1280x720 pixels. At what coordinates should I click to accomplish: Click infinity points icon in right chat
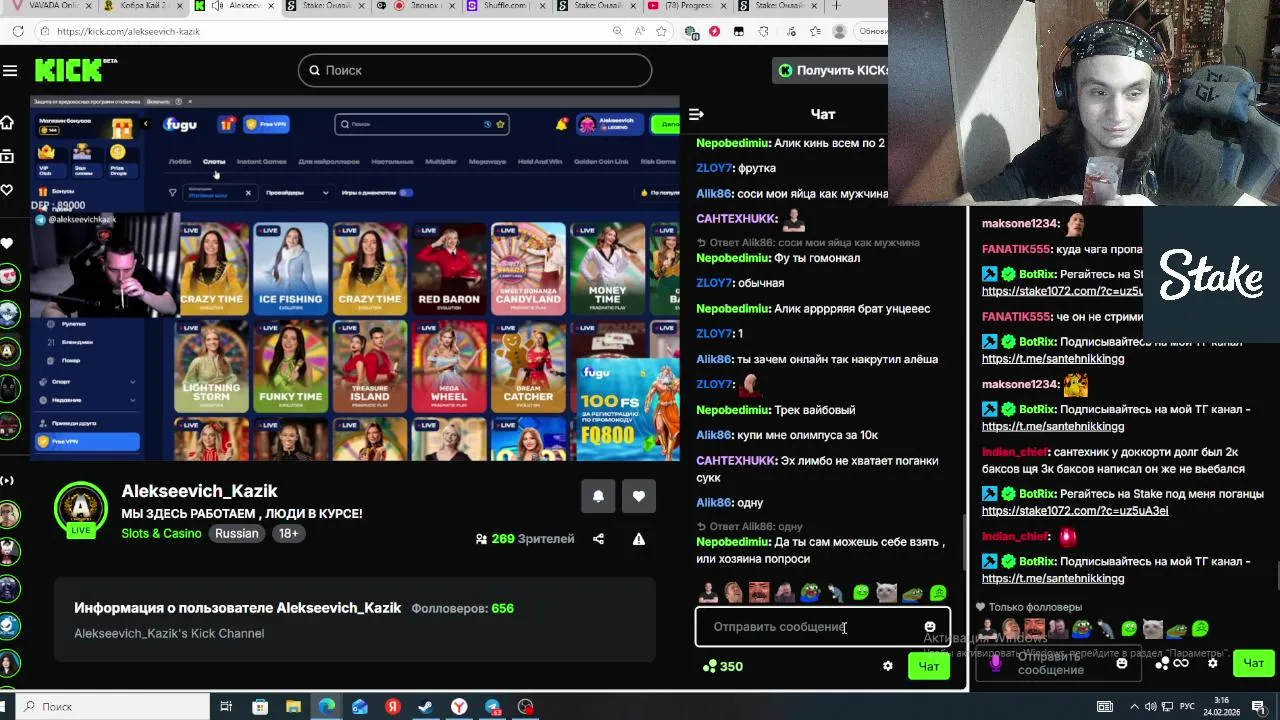pyautogui.click(x=1172, y=663)
